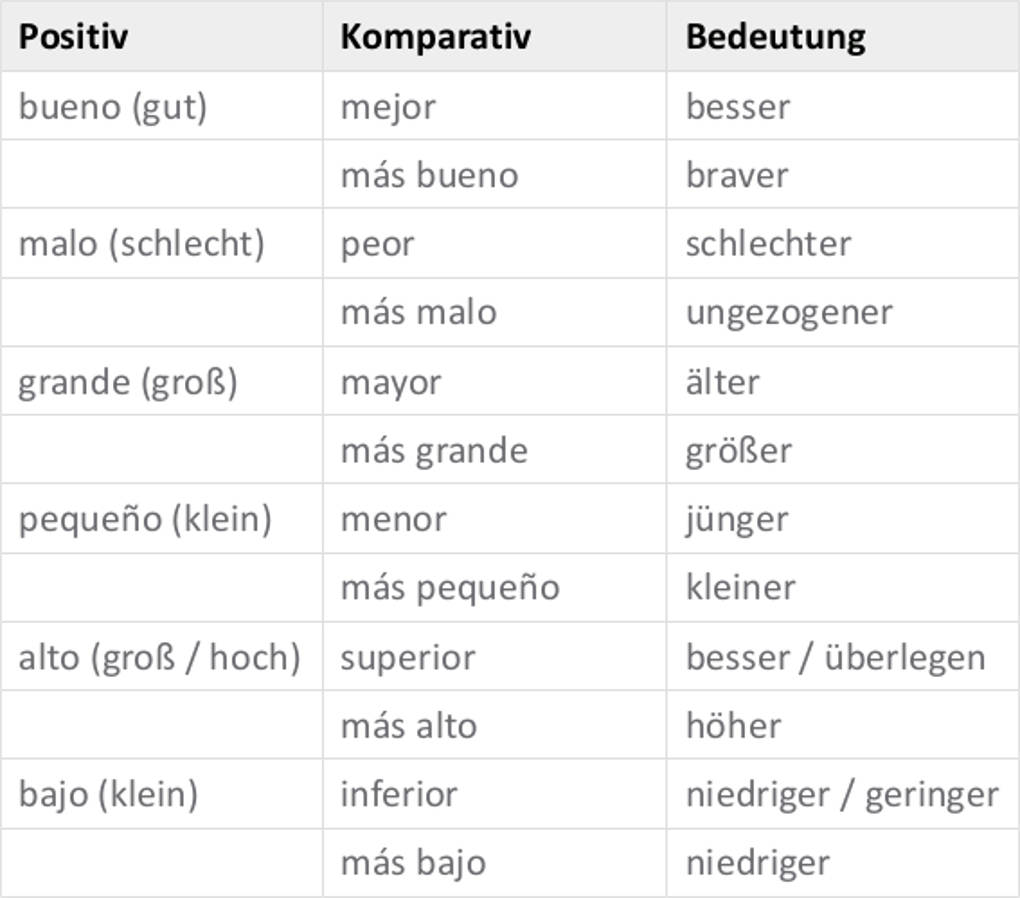
Task: Select the superior cell
Action: pyautogui.click(x=407, y=657)
